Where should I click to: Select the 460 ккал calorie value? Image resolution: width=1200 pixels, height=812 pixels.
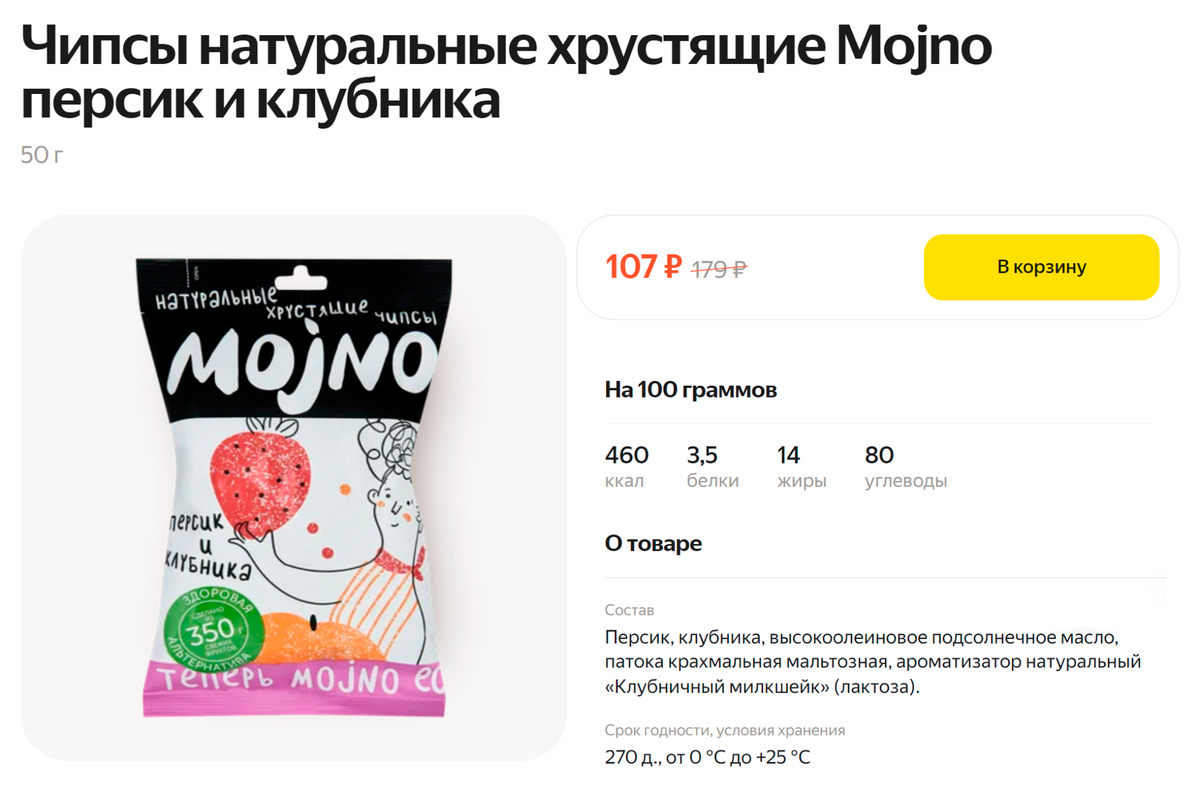(x=627, y=467)
